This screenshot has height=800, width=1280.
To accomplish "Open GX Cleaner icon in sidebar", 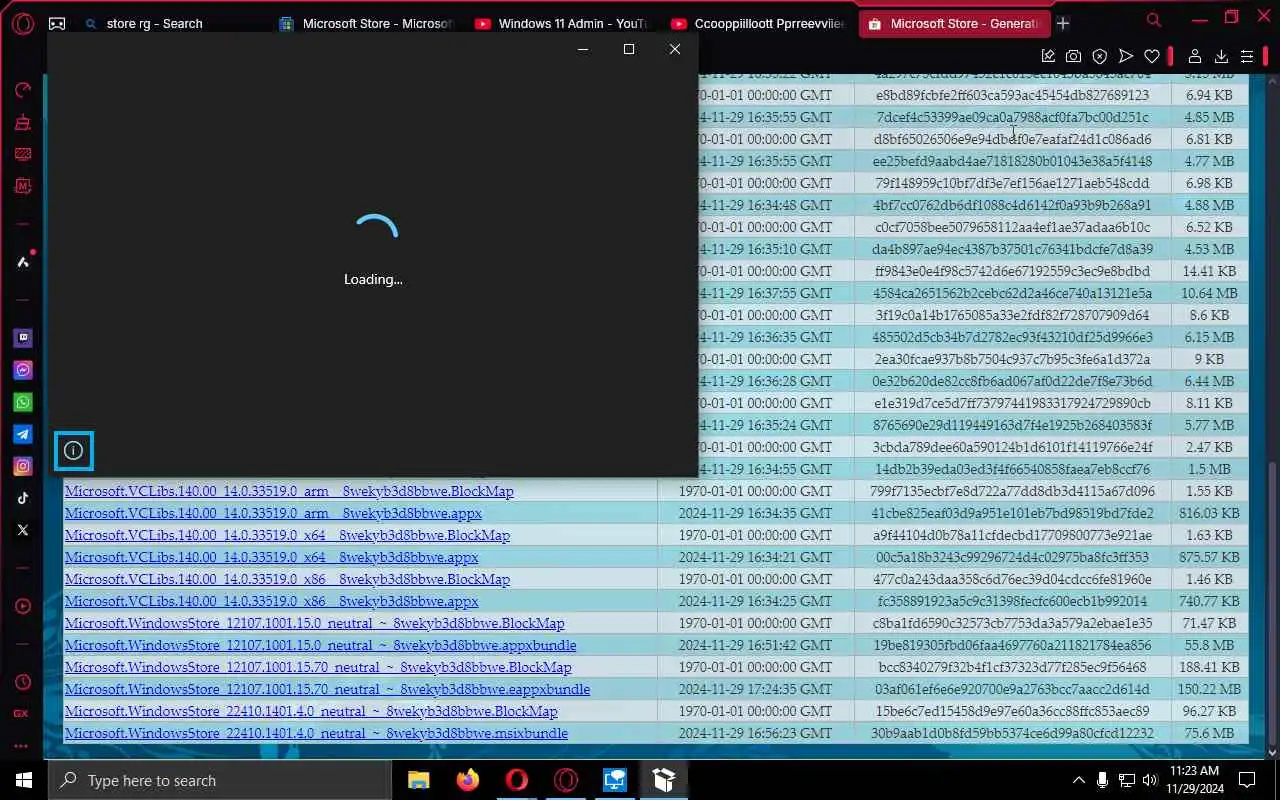I will [x=22, y=122].
